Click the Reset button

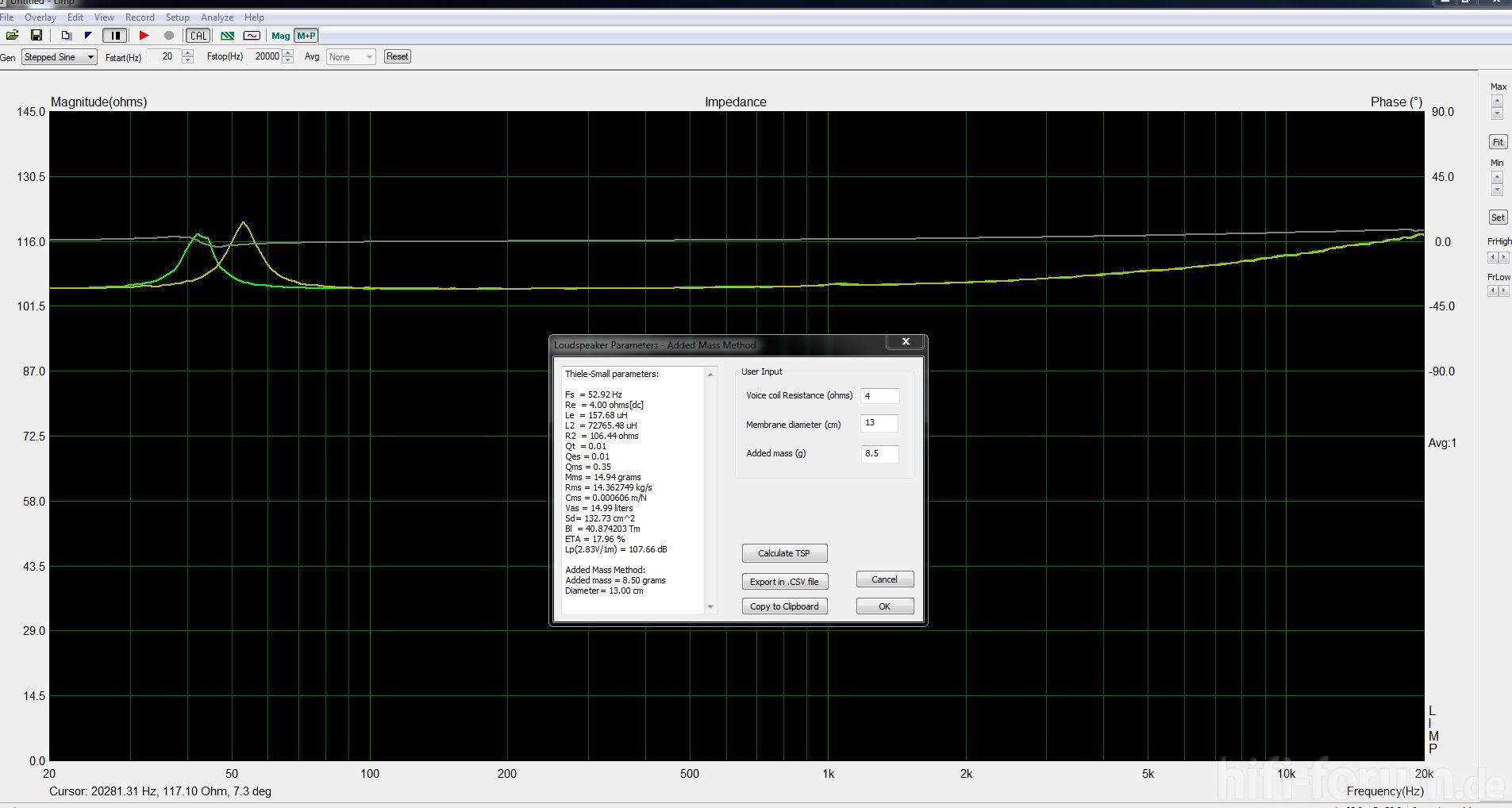pos(397,56)
